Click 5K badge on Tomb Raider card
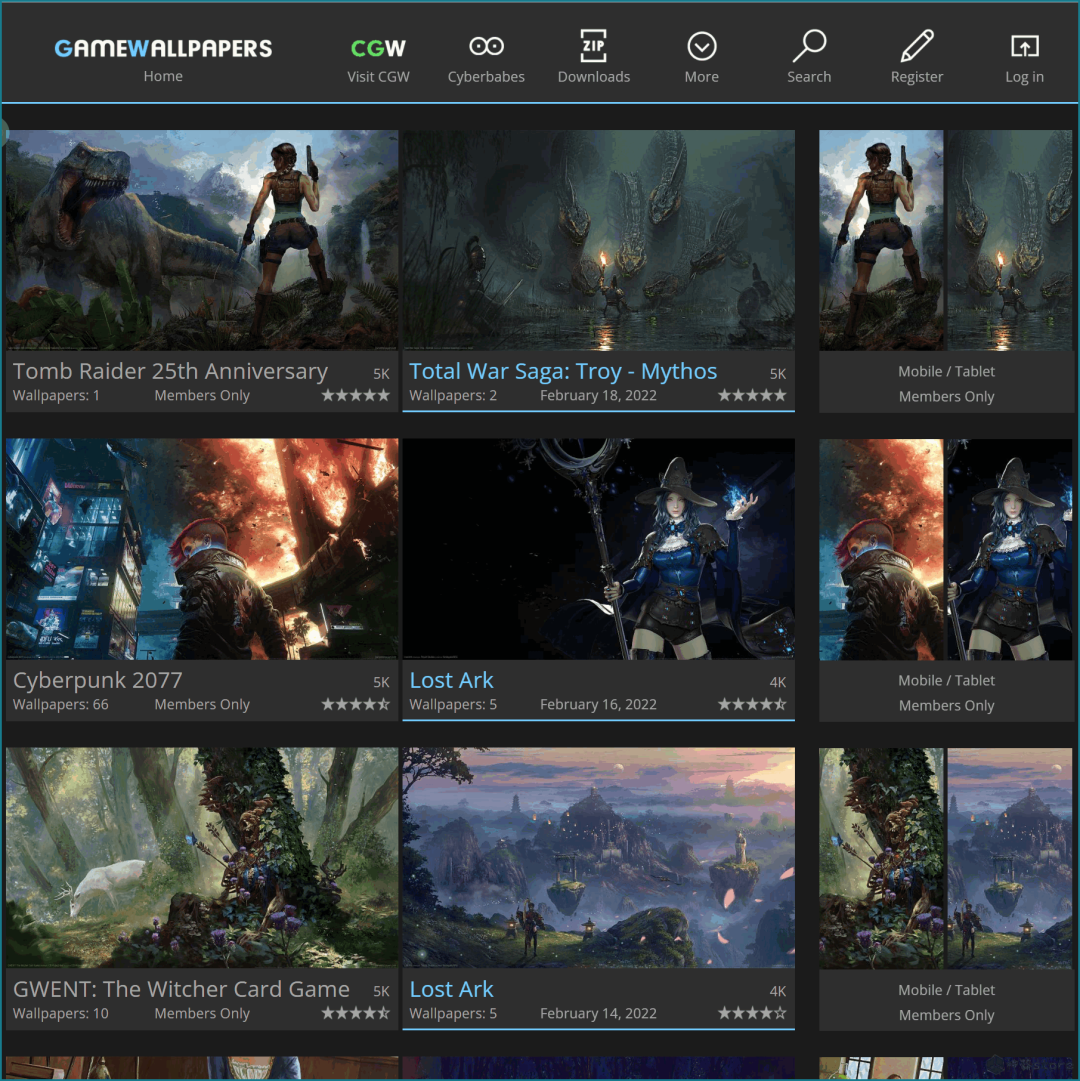 click(x=381, y=374)
